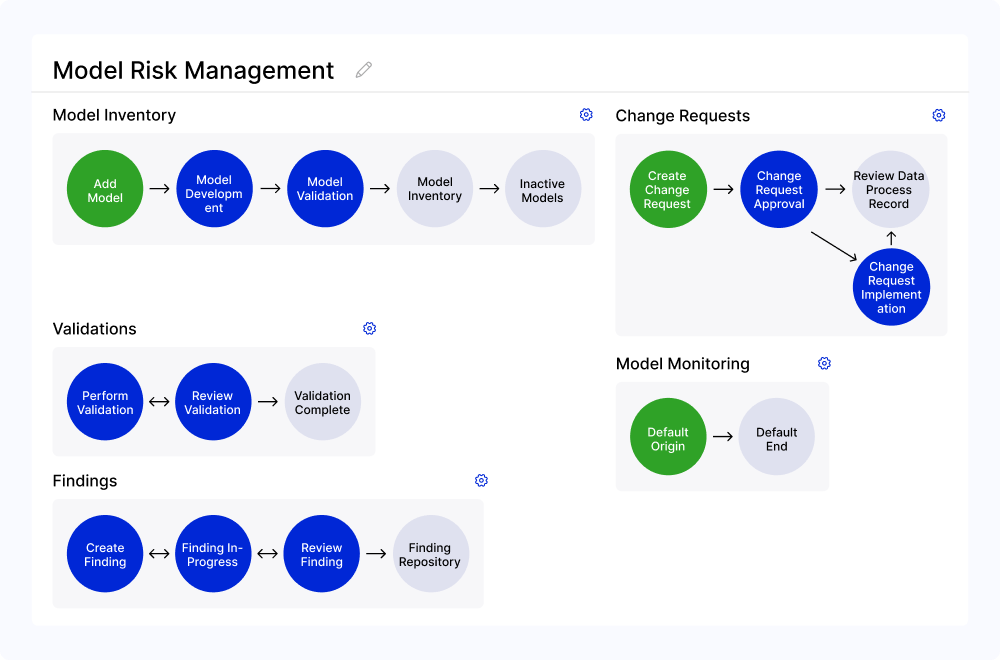The height and width of the screenshot is (660, 1000).
Task: Select the Model Development node
Action: [214, 189]
